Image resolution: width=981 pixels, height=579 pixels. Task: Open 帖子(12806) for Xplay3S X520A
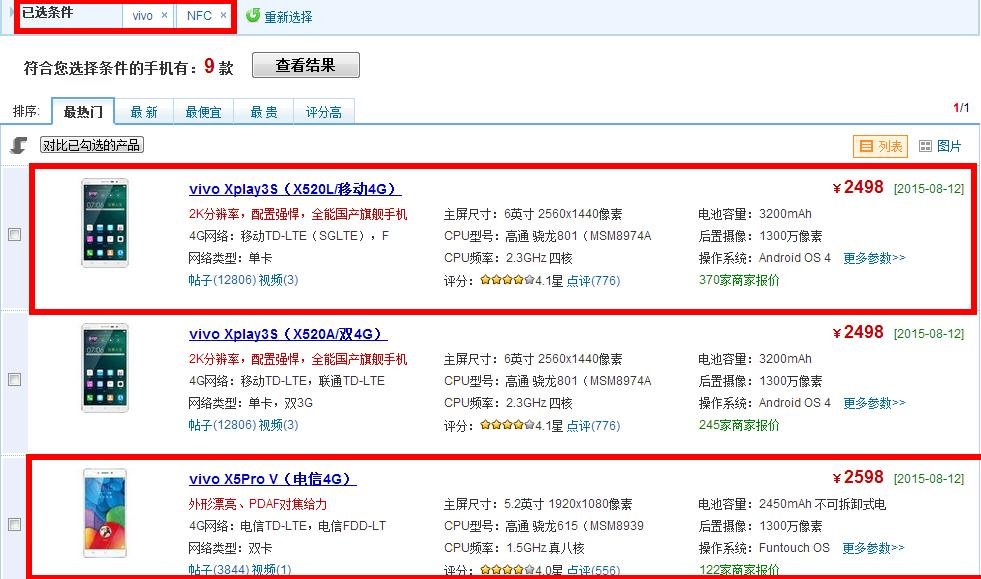click(222, 425)
